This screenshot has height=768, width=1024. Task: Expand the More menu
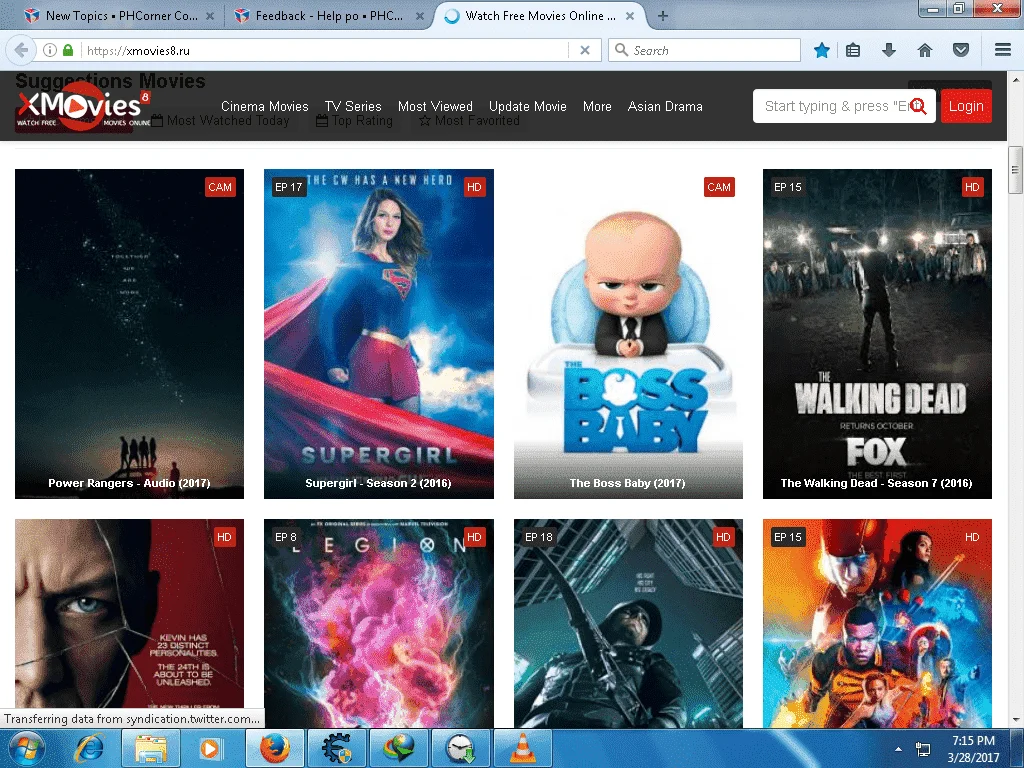[x=597, y=106]
